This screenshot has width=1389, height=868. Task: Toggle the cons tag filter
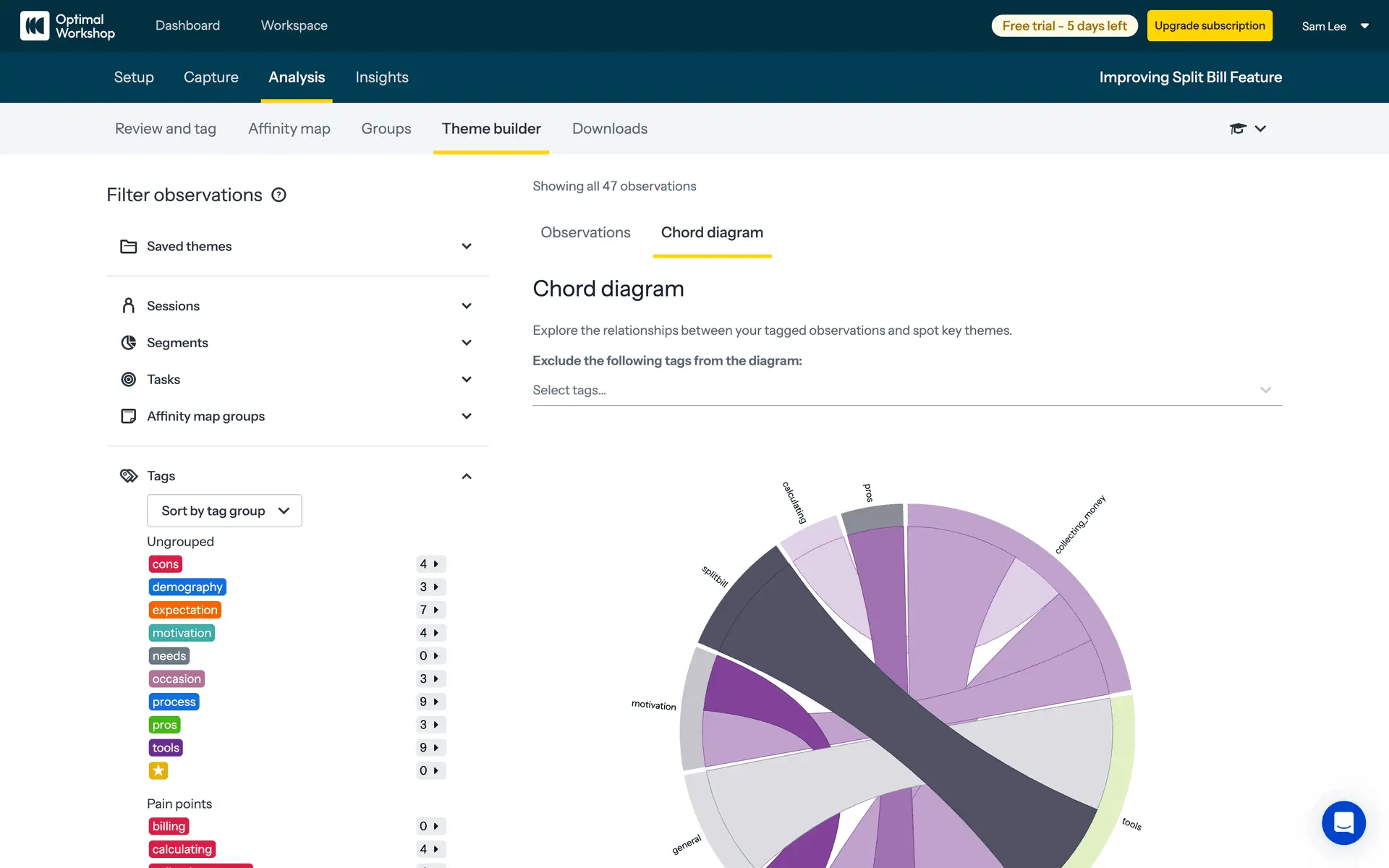click(165, 564)
